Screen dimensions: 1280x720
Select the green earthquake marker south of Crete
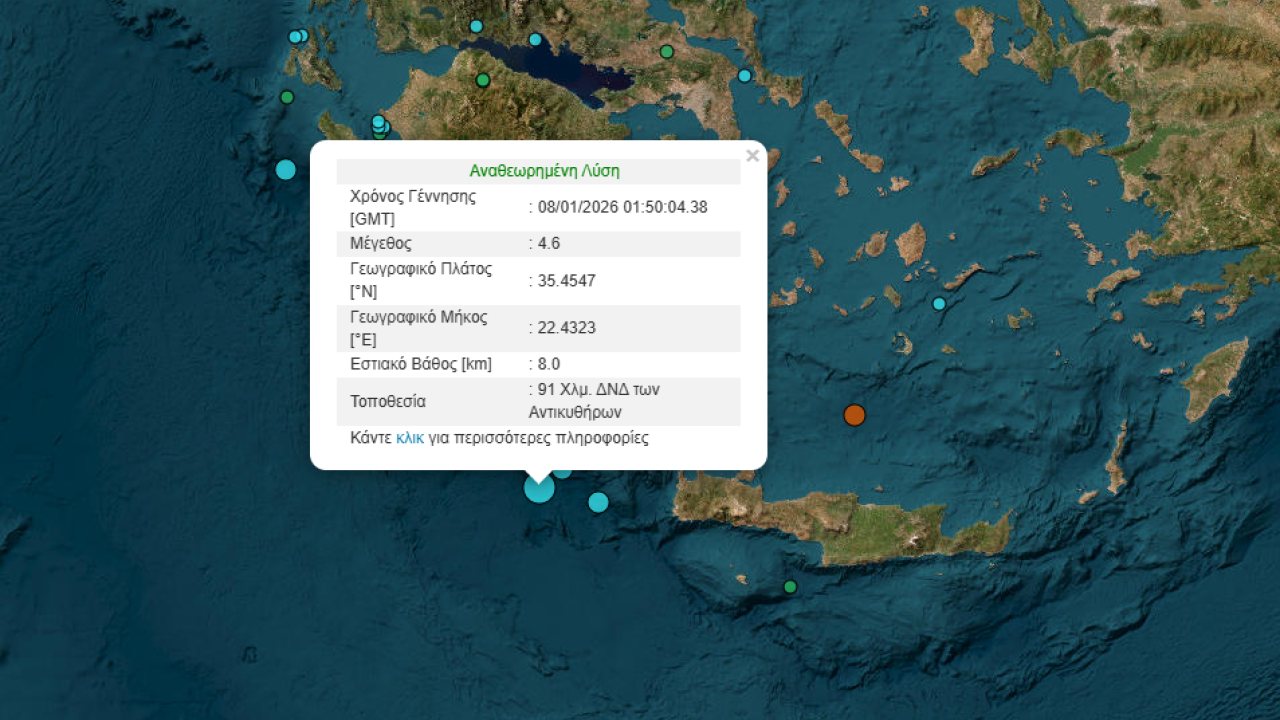point(792,587)
